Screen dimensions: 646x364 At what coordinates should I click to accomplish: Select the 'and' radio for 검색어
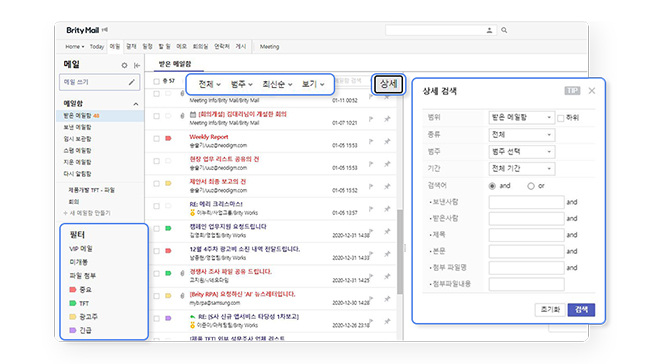[x=492, y=186]
